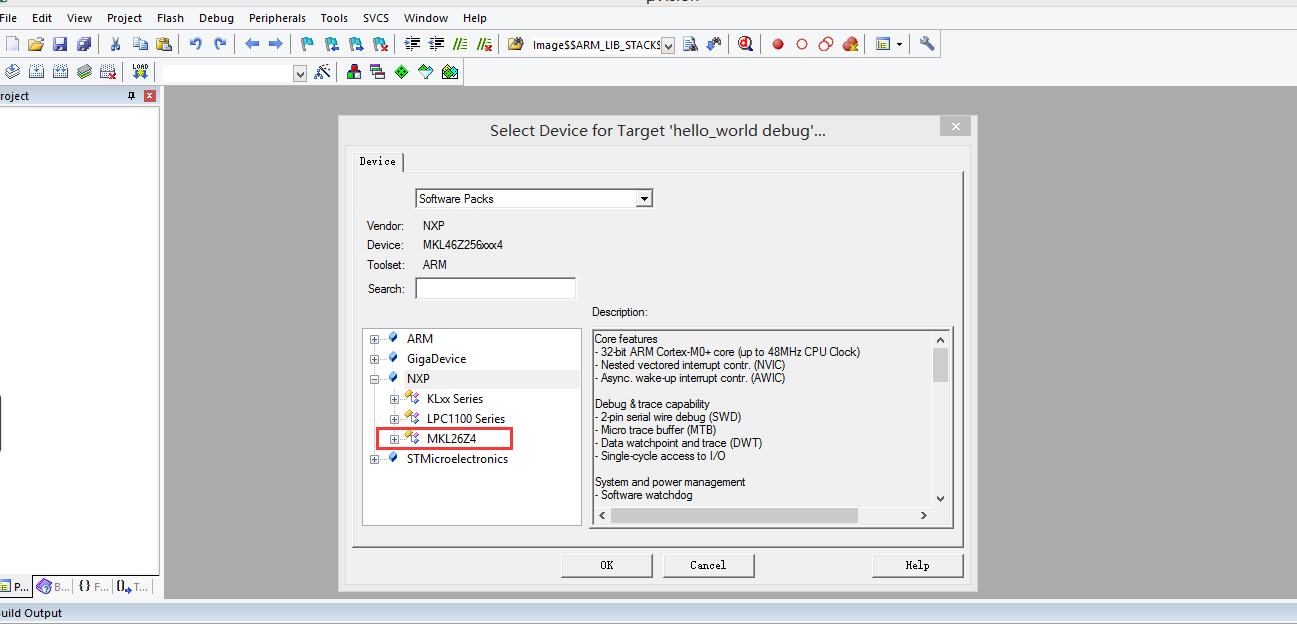
Task: Go to the previous bookmark icon
Action: 332,44
